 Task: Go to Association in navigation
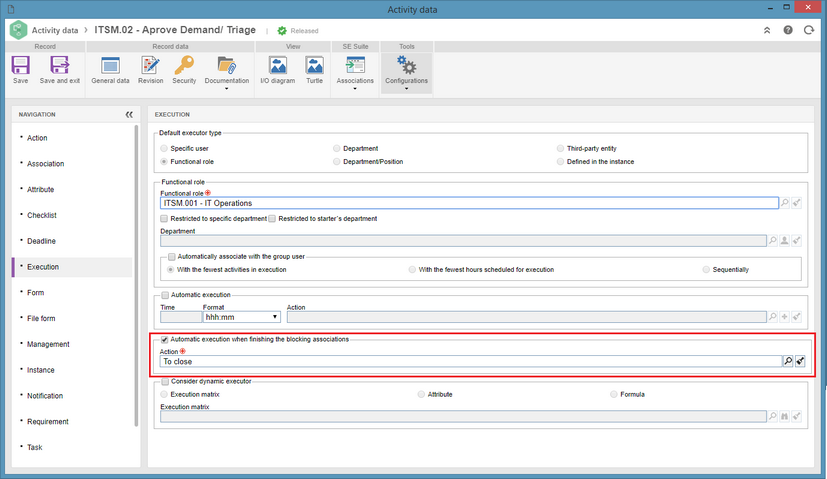pos(45,164)
